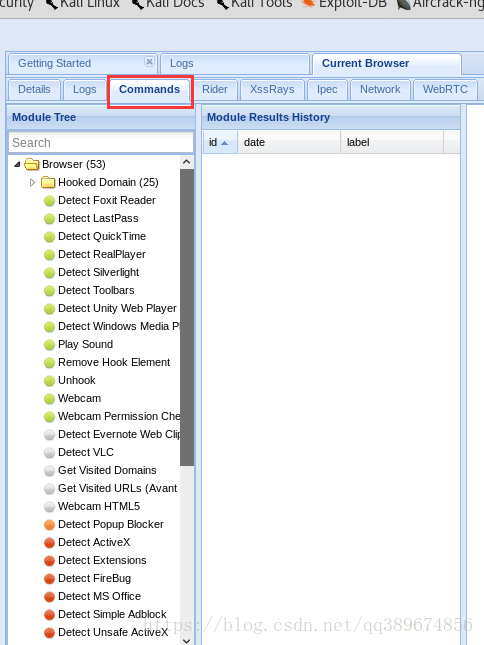
Task: Select the Detect Windows Media Player module
Action: 118,327
